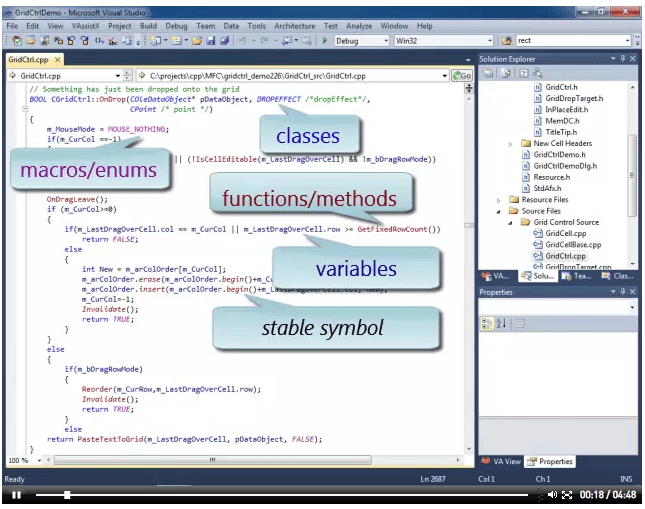Screen dimensions: 645x509
Task: Click the video progress slider handle
Action: coord(67,495)
